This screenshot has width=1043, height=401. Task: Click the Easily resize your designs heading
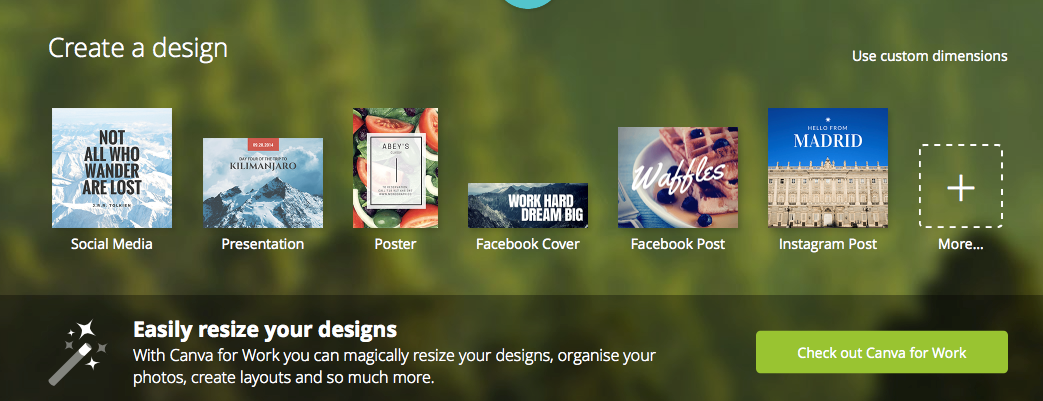(265, 330)
